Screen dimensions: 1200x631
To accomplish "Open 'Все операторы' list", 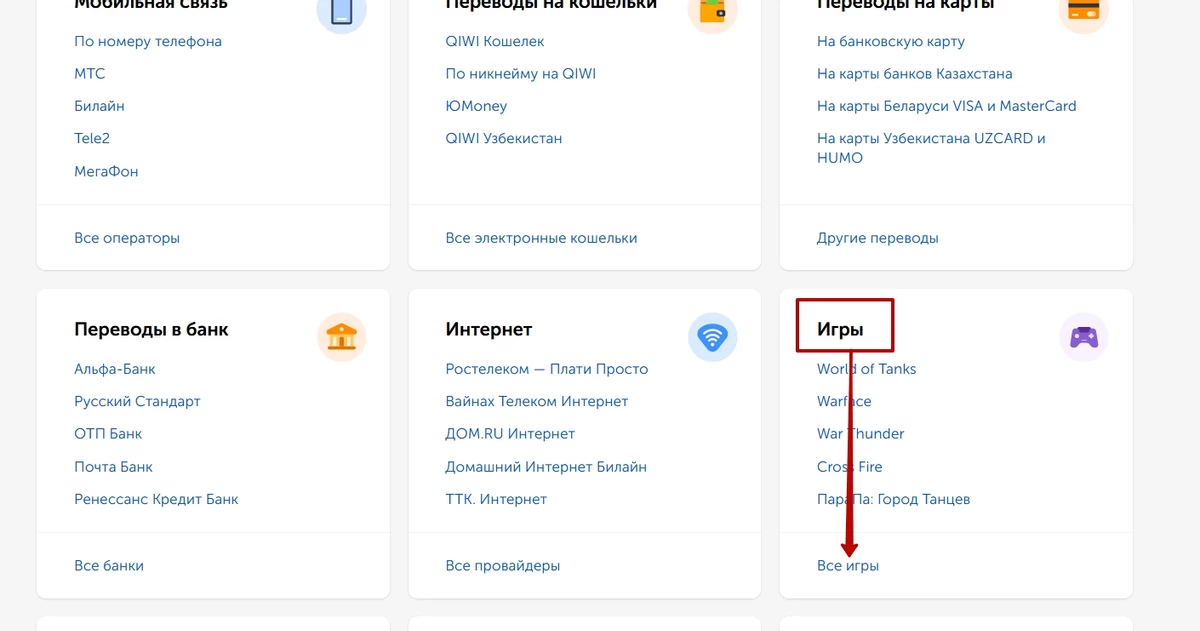I will pos(127,238).
